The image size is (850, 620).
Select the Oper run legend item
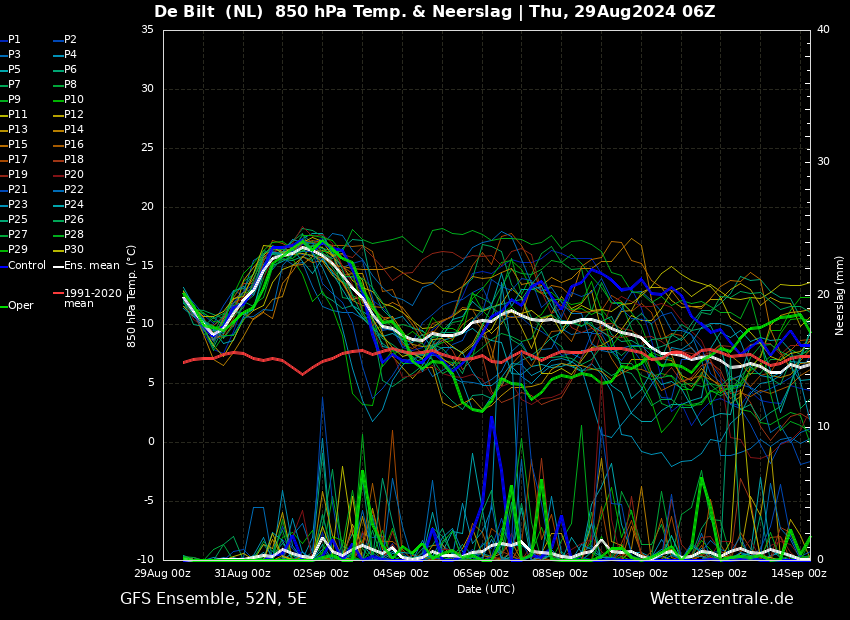click(20, 306)
